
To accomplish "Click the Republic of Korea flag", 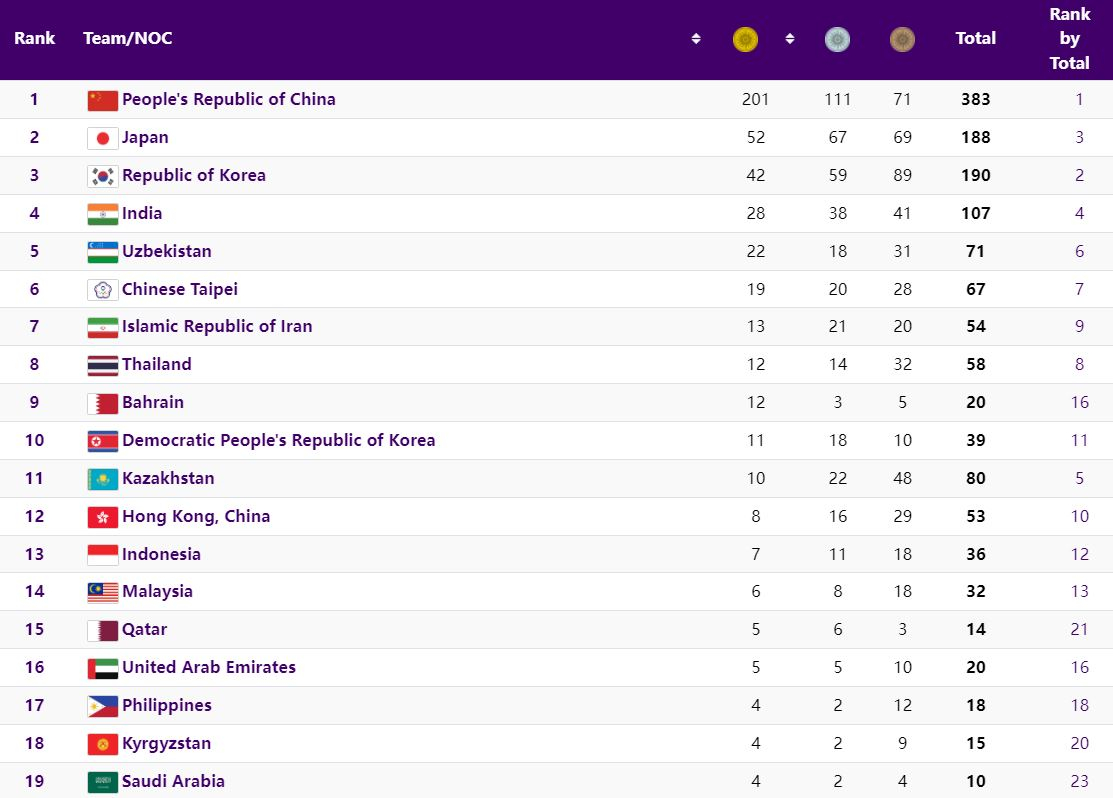I will point(102,176).
